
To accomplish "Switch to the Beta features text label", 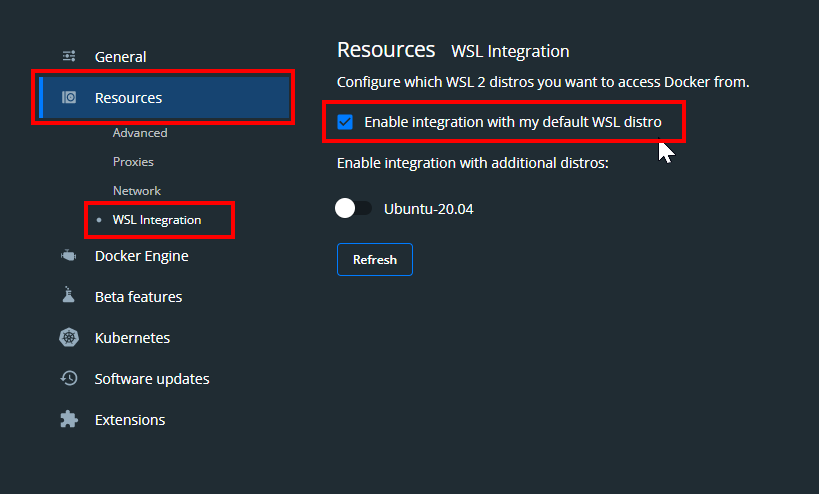I will (x=138, y=297).
